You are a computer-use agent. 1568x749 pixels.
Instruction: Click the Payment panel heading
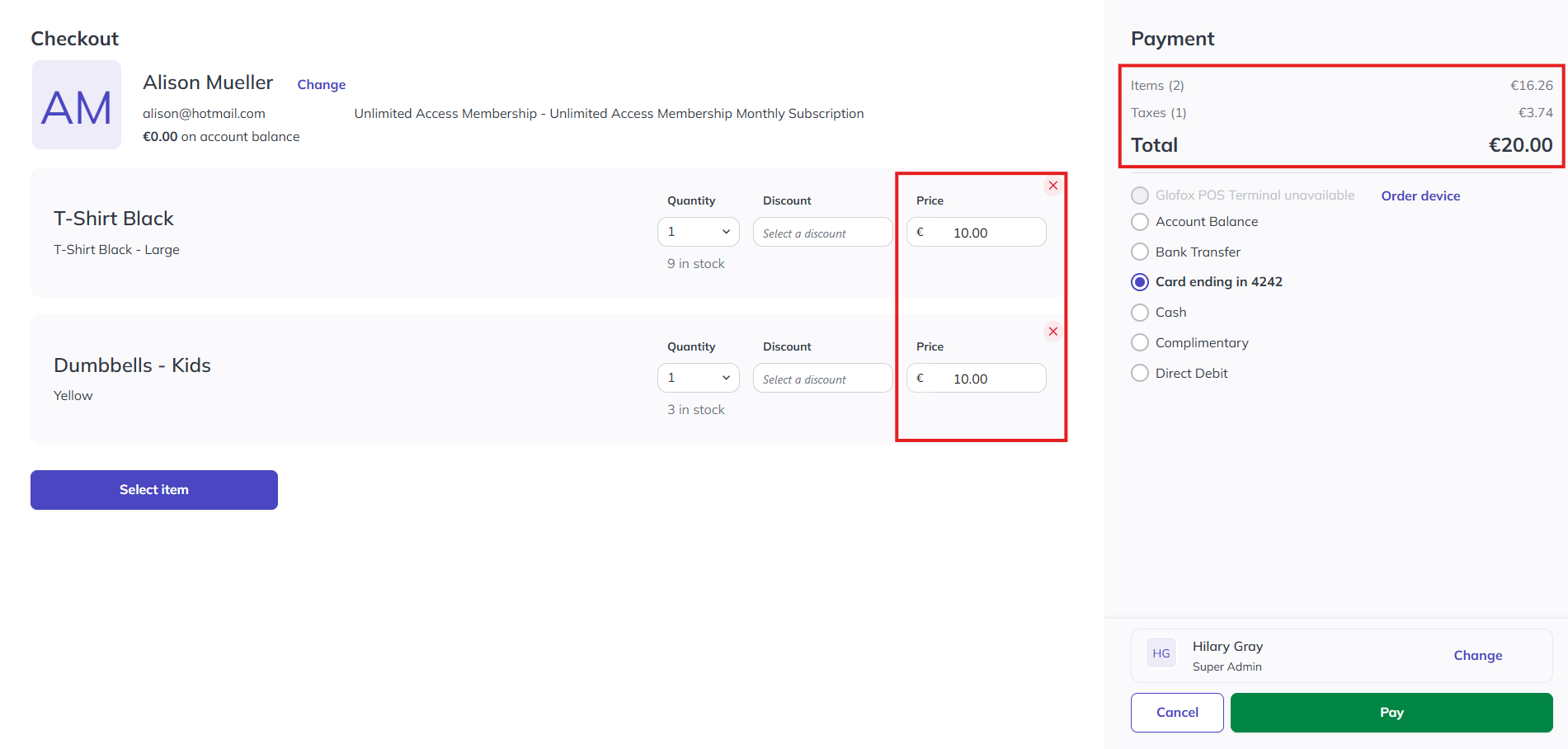1172,39
